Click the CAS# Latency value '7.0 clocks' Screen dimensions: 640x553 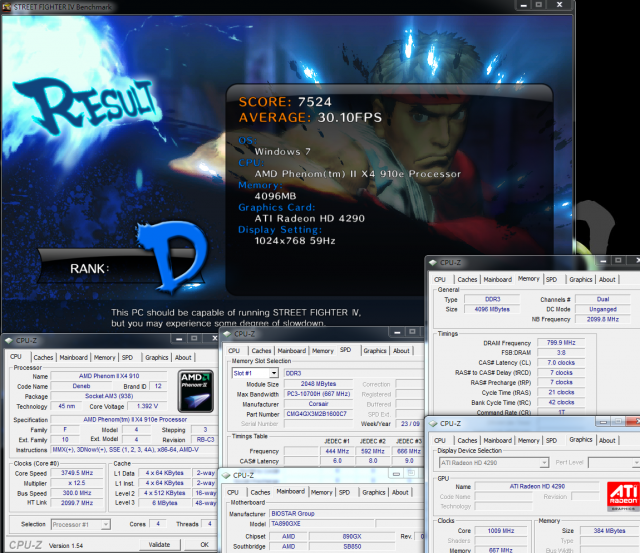click(561, 362)
